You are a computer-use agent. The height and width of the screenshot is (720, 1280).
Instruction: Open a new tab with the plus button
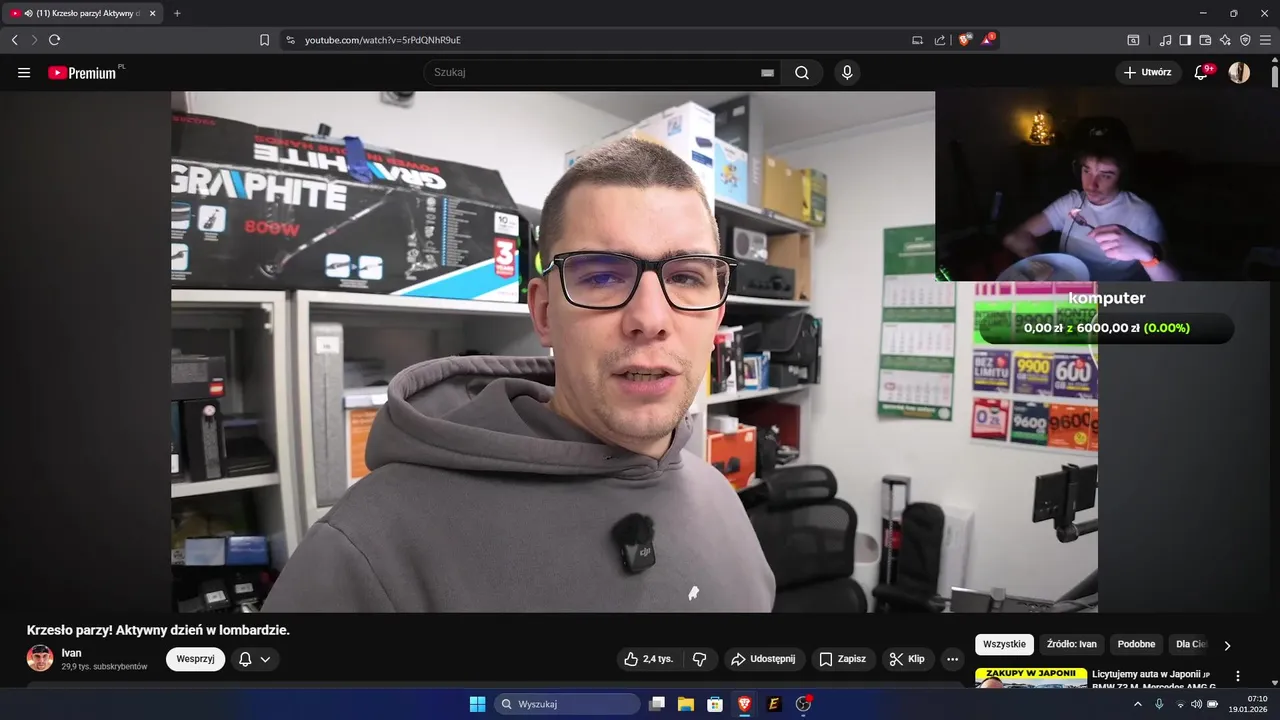177,13
